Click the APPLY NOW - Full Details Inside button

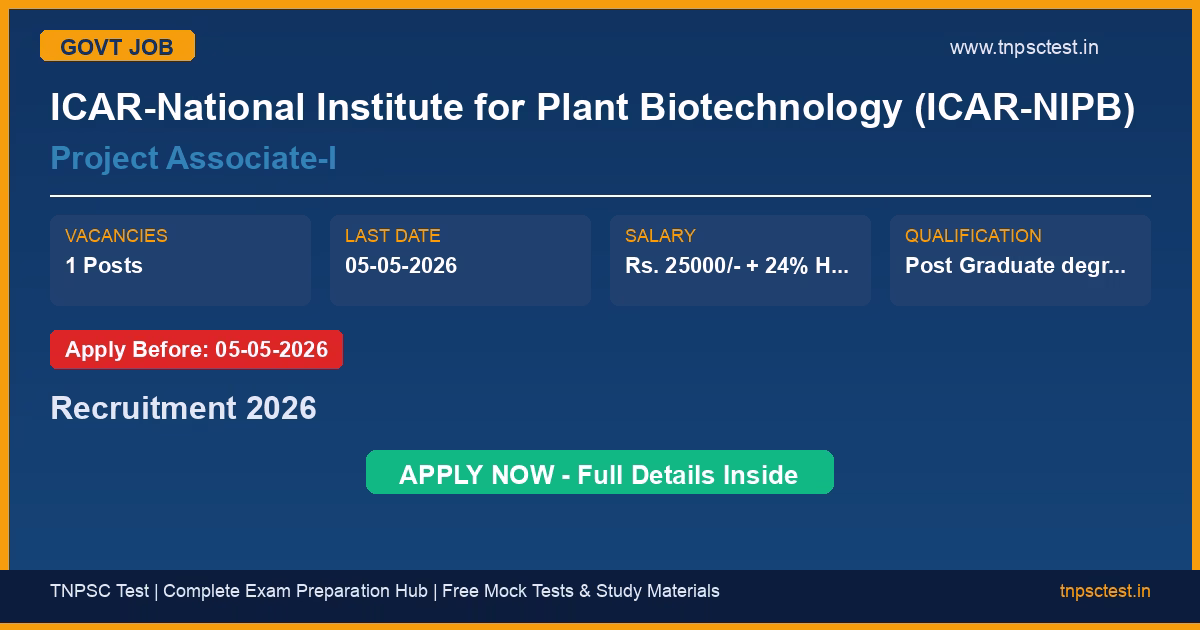[x=599, y=473]
